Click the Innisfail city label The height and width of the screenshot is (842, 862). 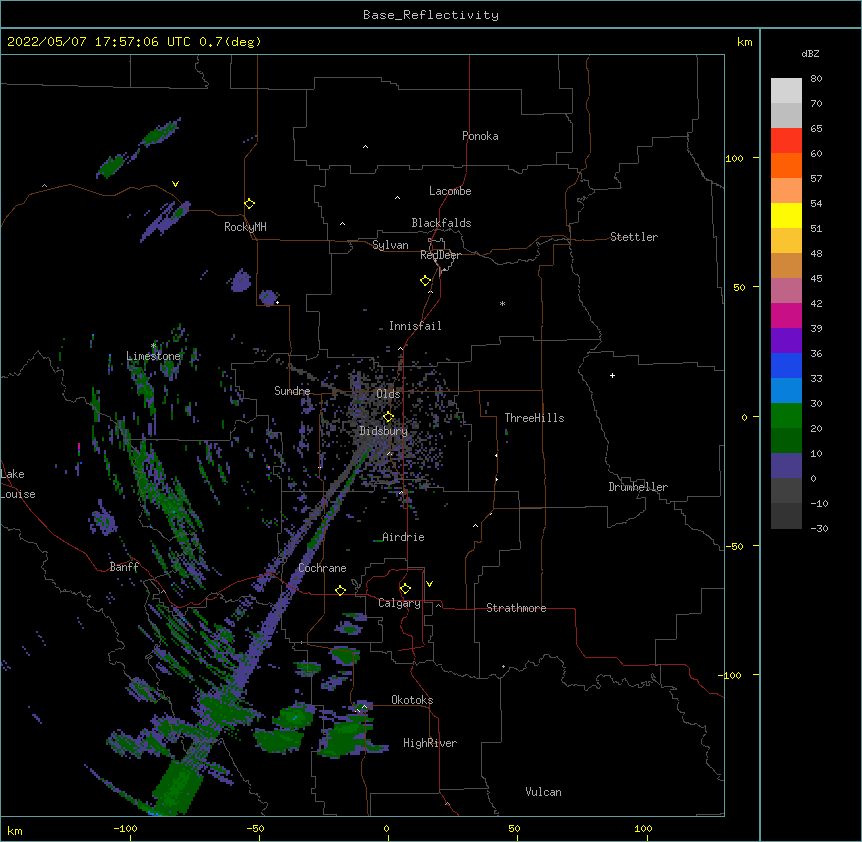(415, 326)
